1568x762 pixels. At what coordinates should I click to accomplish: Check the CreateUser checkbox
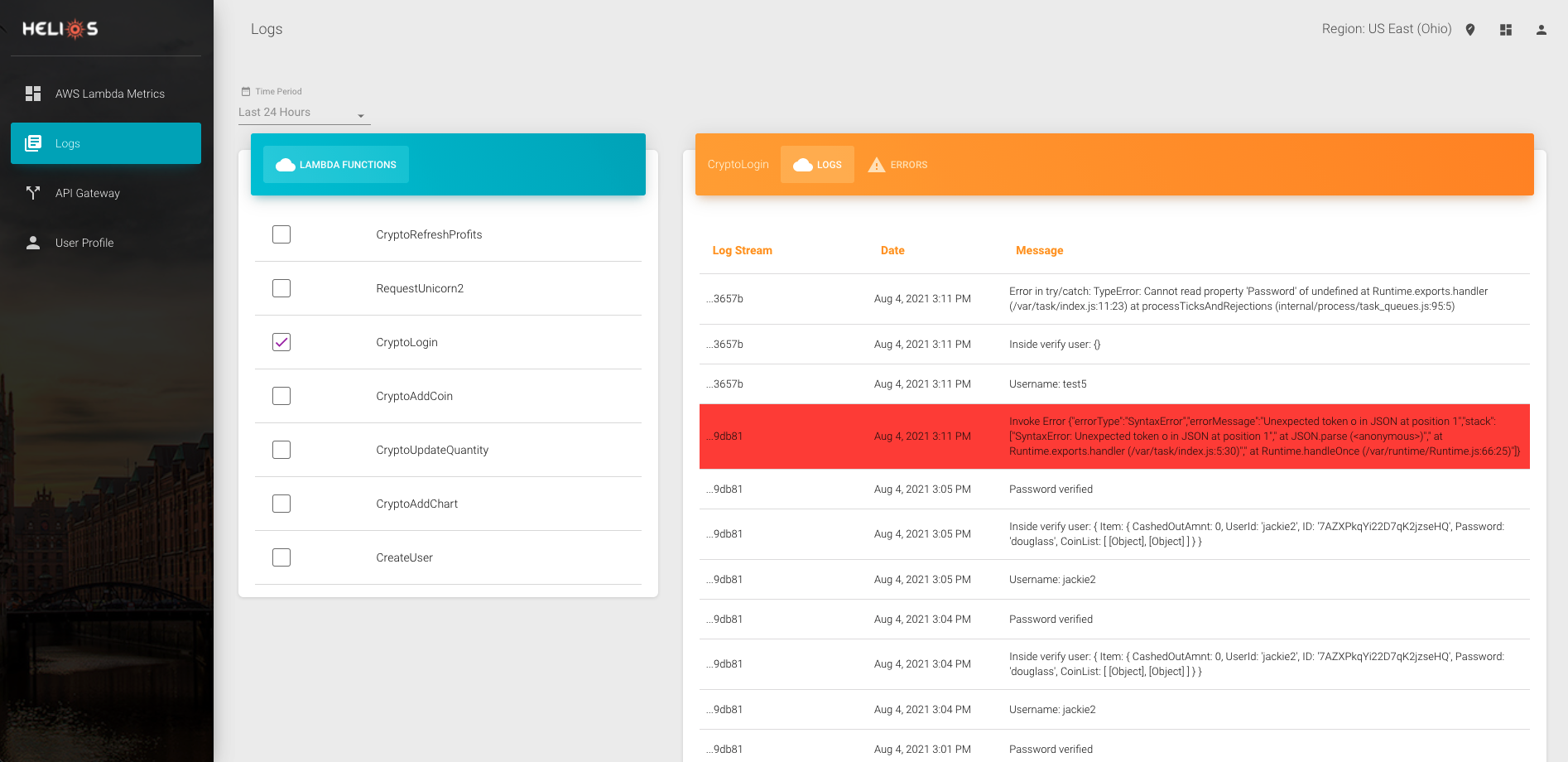pos(281,557)
